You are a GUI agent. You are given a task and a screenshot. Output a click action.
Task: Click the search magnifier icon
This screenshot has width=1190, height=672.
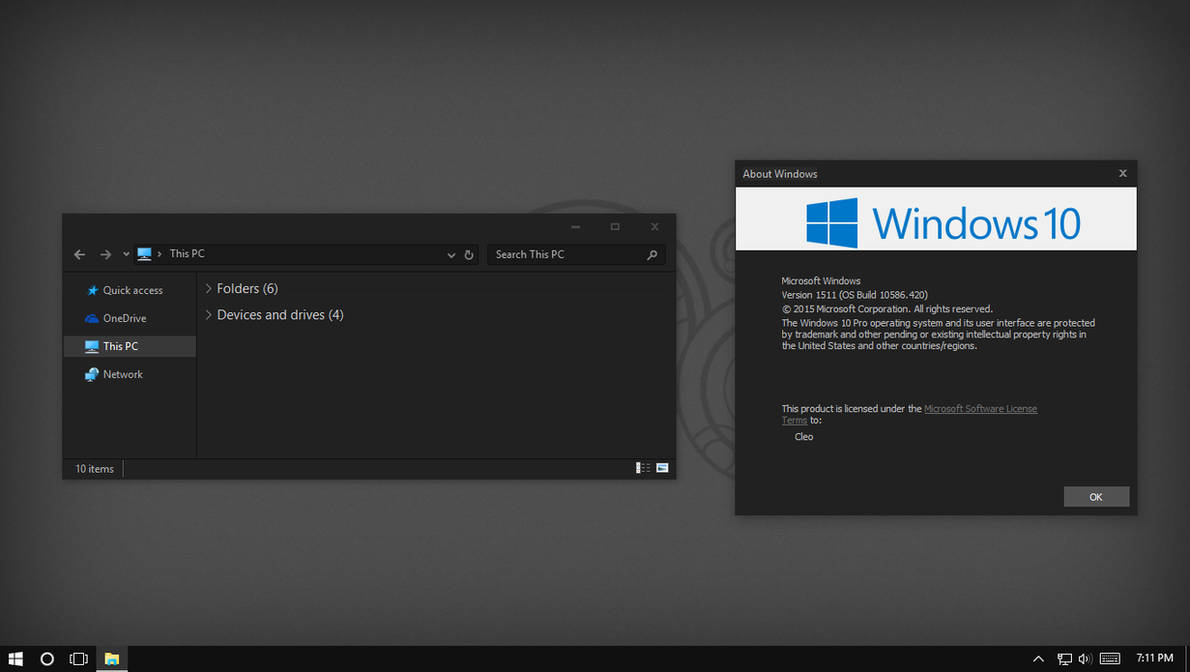(x=652, y=255)
